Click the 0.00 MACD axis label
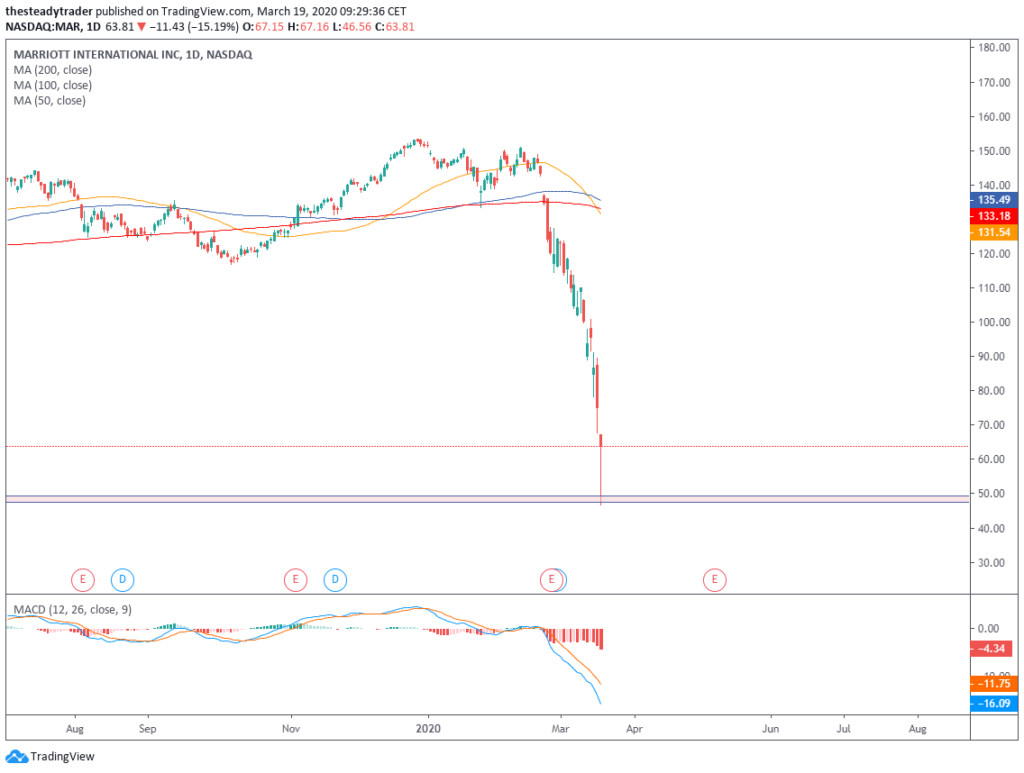Viewport: 1024px width, 773px height. coord(988,628)
